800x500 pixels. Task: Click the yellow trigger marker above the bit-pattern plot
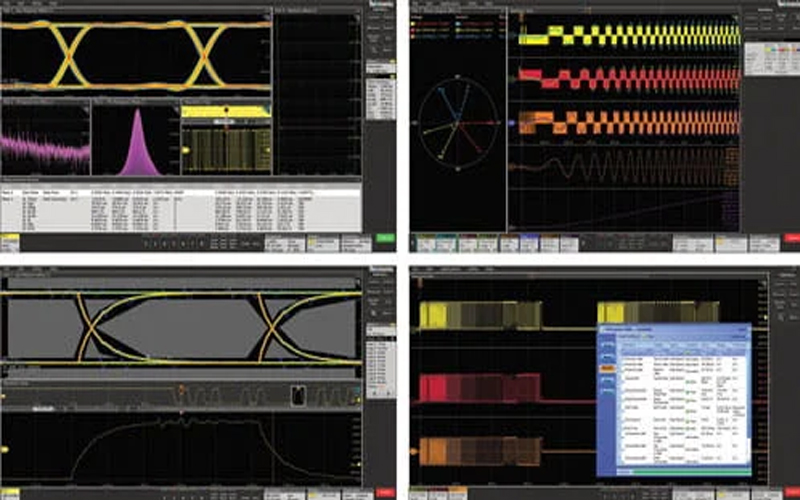click(x=228, y=107)
